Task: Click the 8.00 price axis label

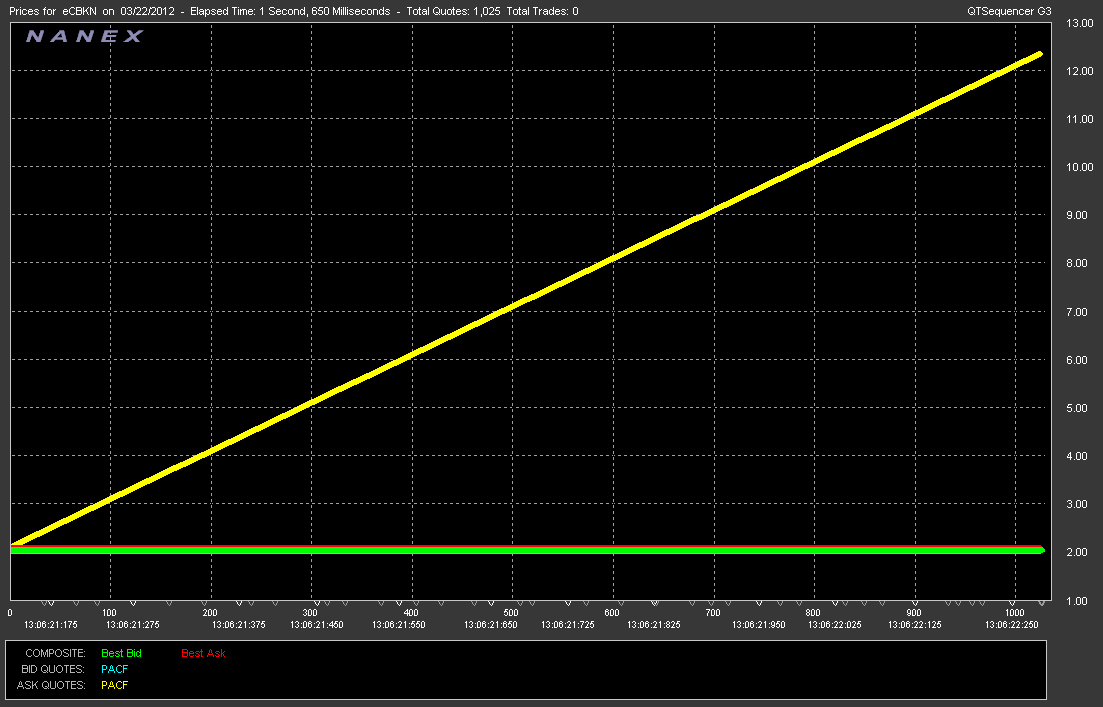Action: click(1077, 263)
